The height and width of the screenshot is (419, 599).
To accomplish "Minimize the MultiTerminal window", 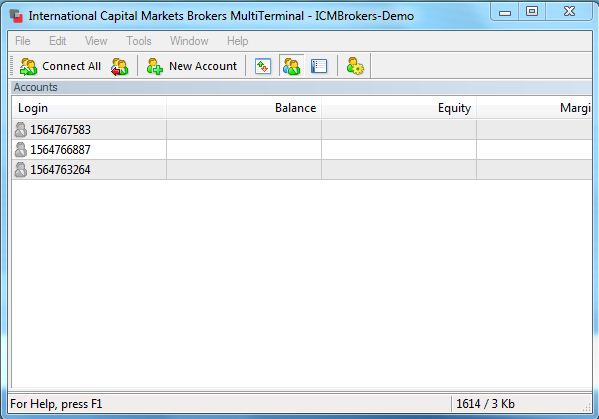I will pos(505,12).
